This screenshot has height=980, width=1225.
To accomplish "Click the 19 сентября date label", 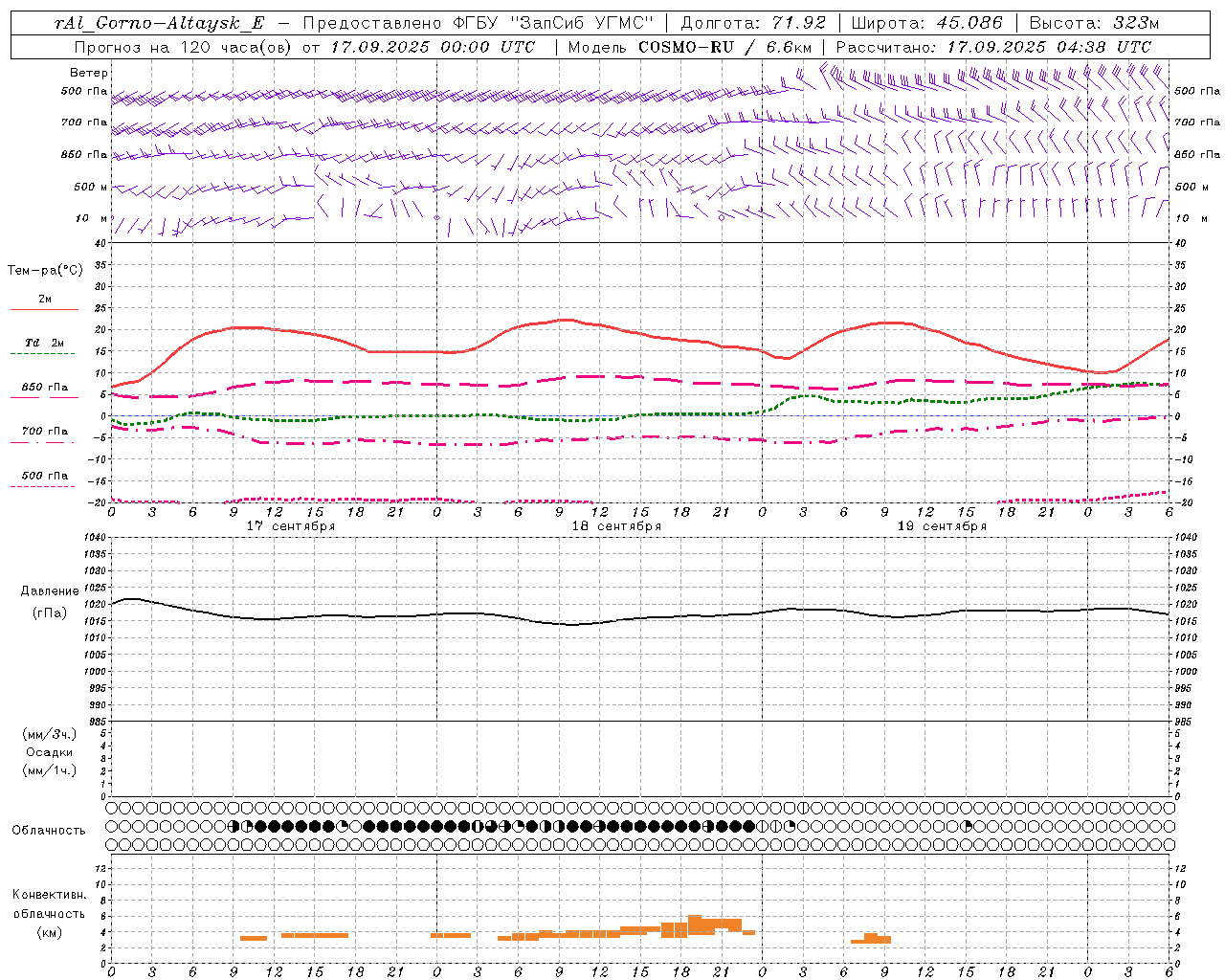I will pyautogui.click(x=942, y=526).
